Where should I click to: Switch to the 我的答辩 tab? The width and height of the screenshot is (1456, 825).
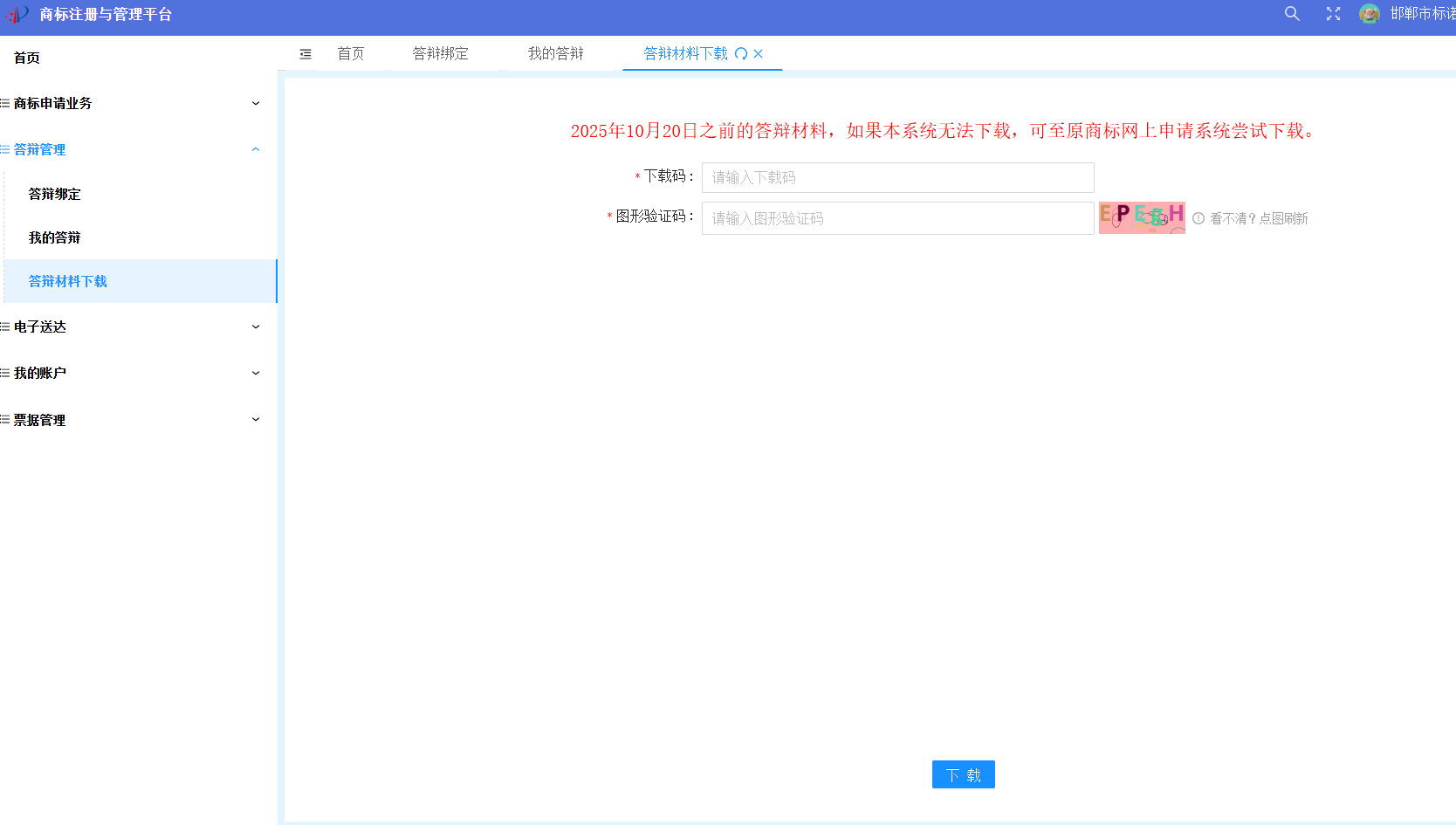[x=555, y=54]
